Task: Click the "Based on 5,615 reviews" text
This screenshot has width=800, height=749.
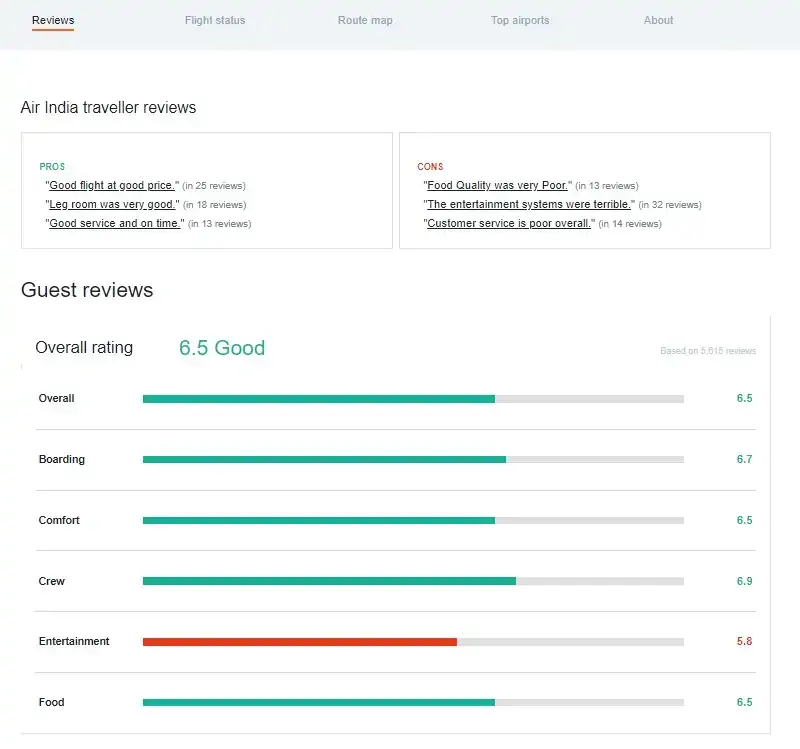Action: coord(708,351)
